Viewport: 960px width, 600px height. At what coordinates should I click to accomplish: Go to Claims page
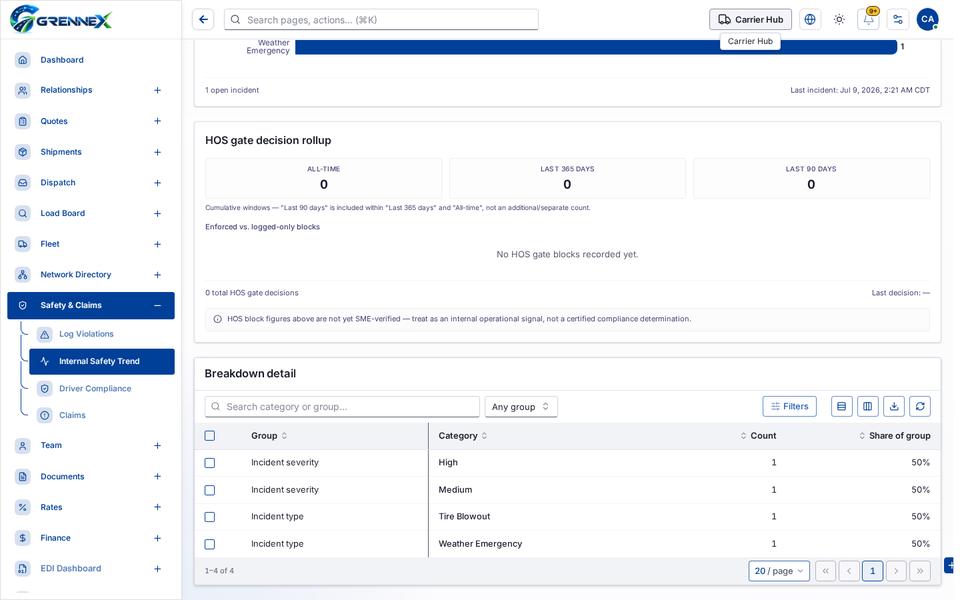point(72,416)
